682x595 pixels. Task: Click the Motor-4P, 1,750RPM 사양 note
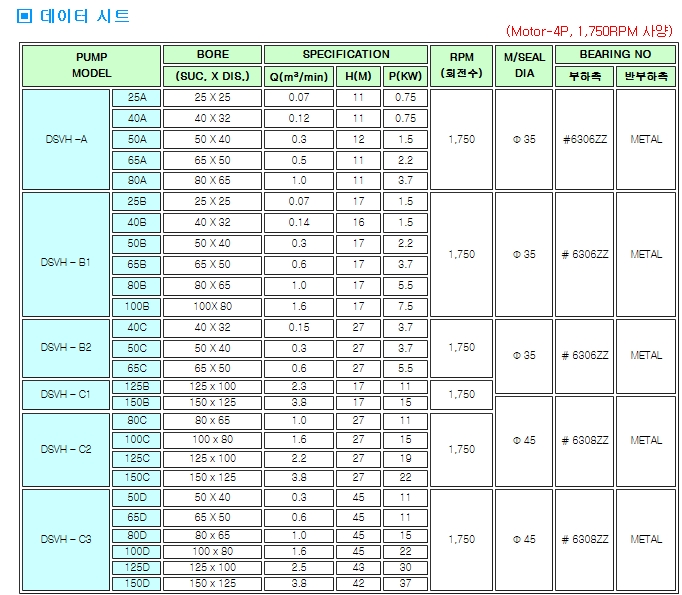(x=589, y=32)
